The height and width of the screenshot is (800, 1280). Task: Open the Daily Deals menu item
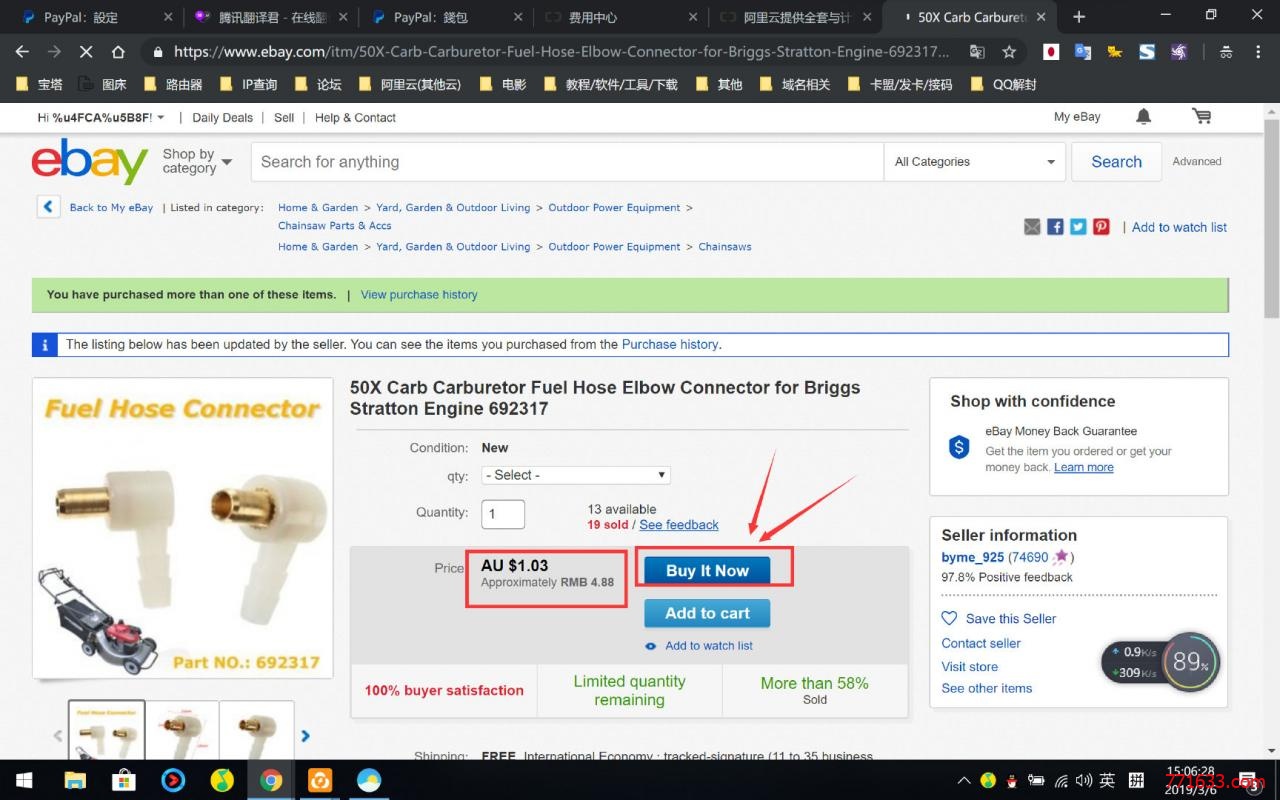[222, 118]
